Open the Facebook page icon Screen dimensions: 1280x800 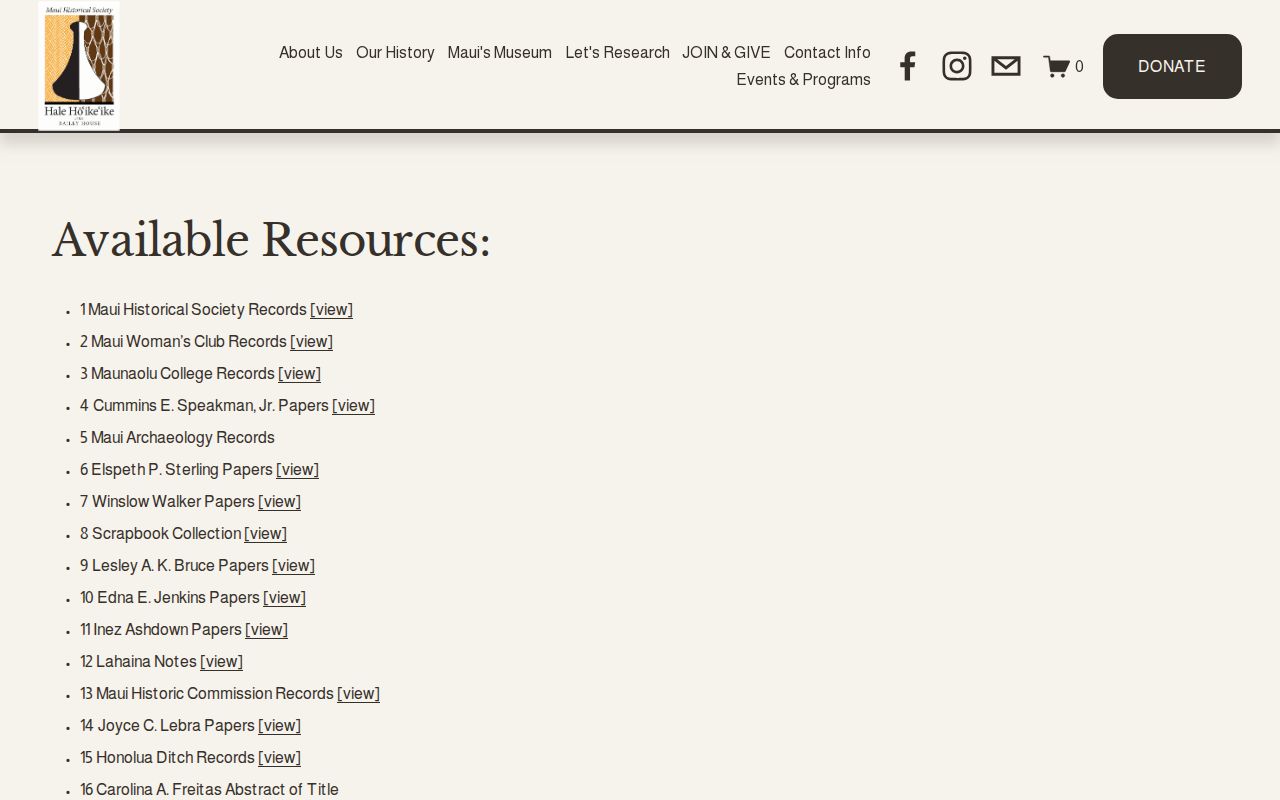(x=907, y=66)
